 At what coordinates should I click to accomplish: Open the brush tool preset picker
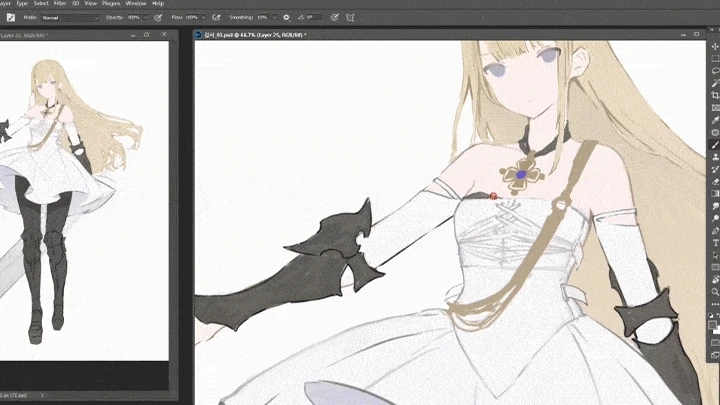[11, 17]
